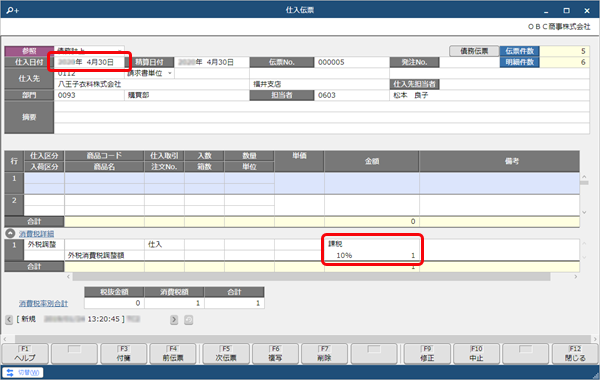The height and width of the screenshot is (380, 600).
Task: Click the 担当者 code 0603
Action: point(327,95)
